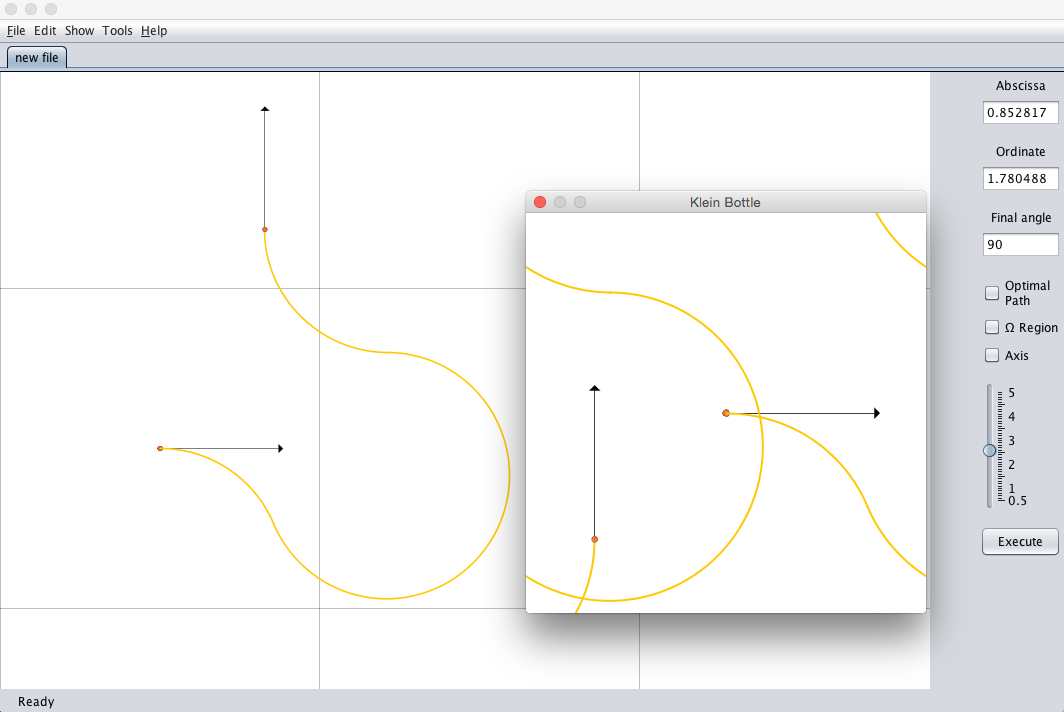This screenshot has height=712, width=1064.
Task: Click the orange end point below vertical arrow in main canvas
Action: click(265, 230)
